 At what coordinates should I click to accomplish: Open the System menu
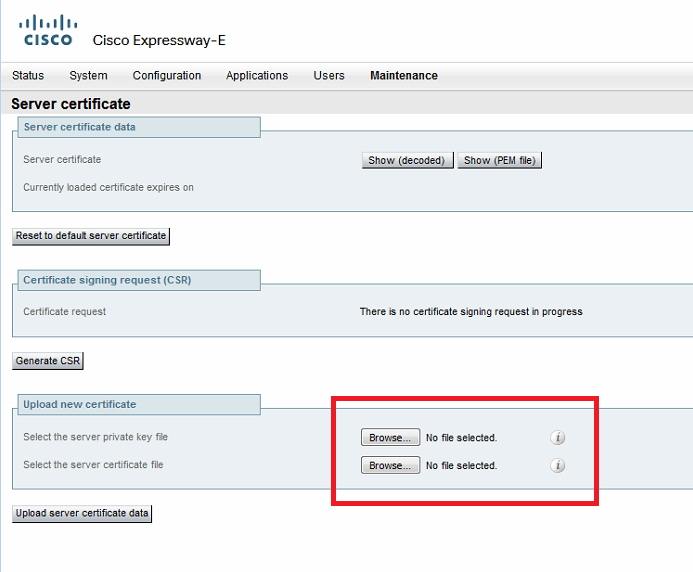click(x=88, y=76)
